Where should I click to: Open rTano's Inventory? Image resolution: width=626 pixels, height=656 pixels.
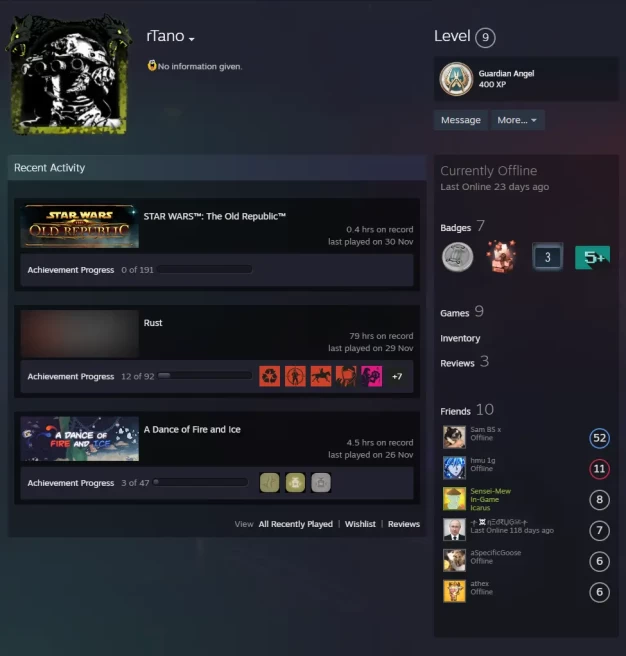point(460,338)
